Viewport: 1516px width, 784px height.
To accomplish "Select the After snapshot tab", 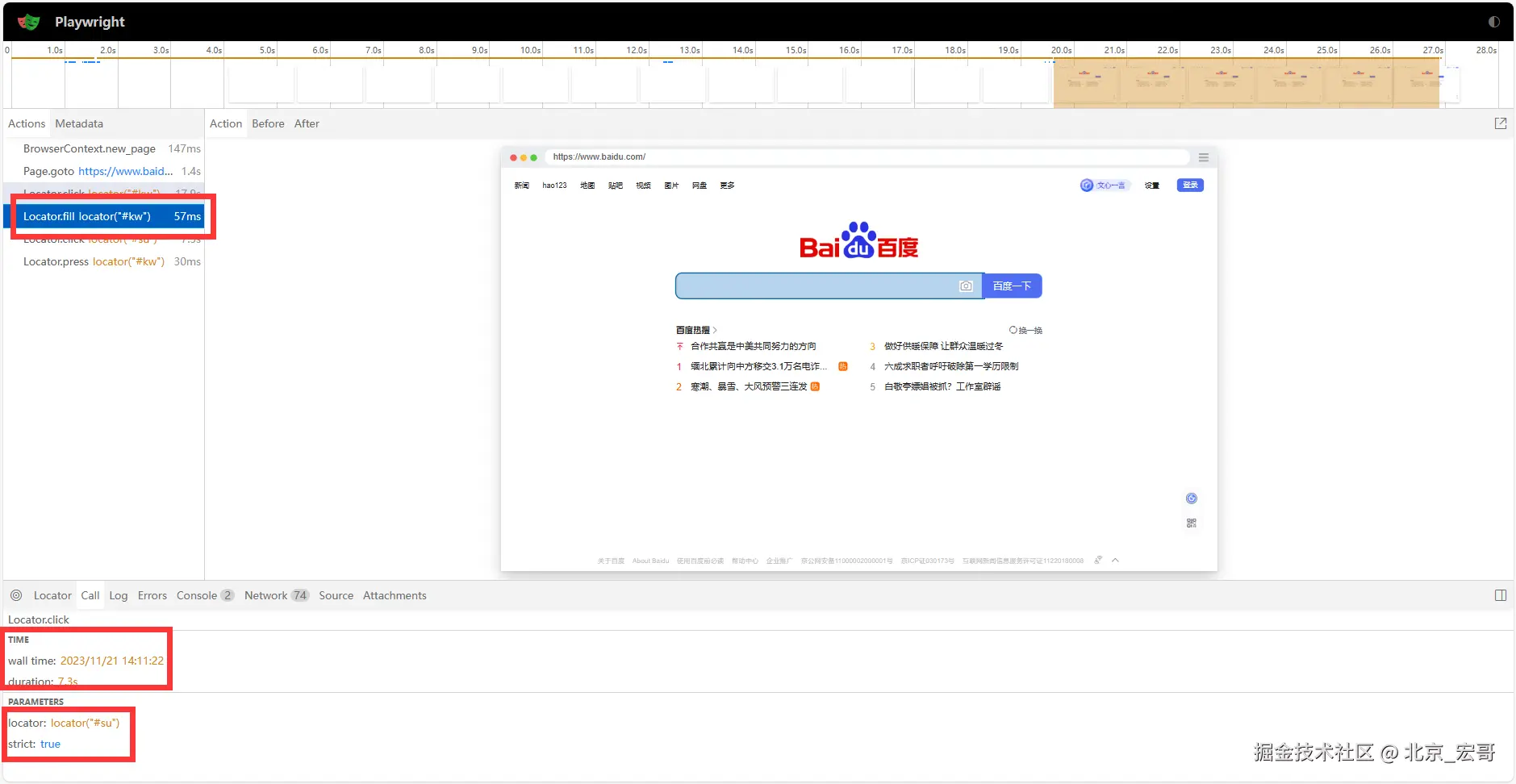I will 307,123.
